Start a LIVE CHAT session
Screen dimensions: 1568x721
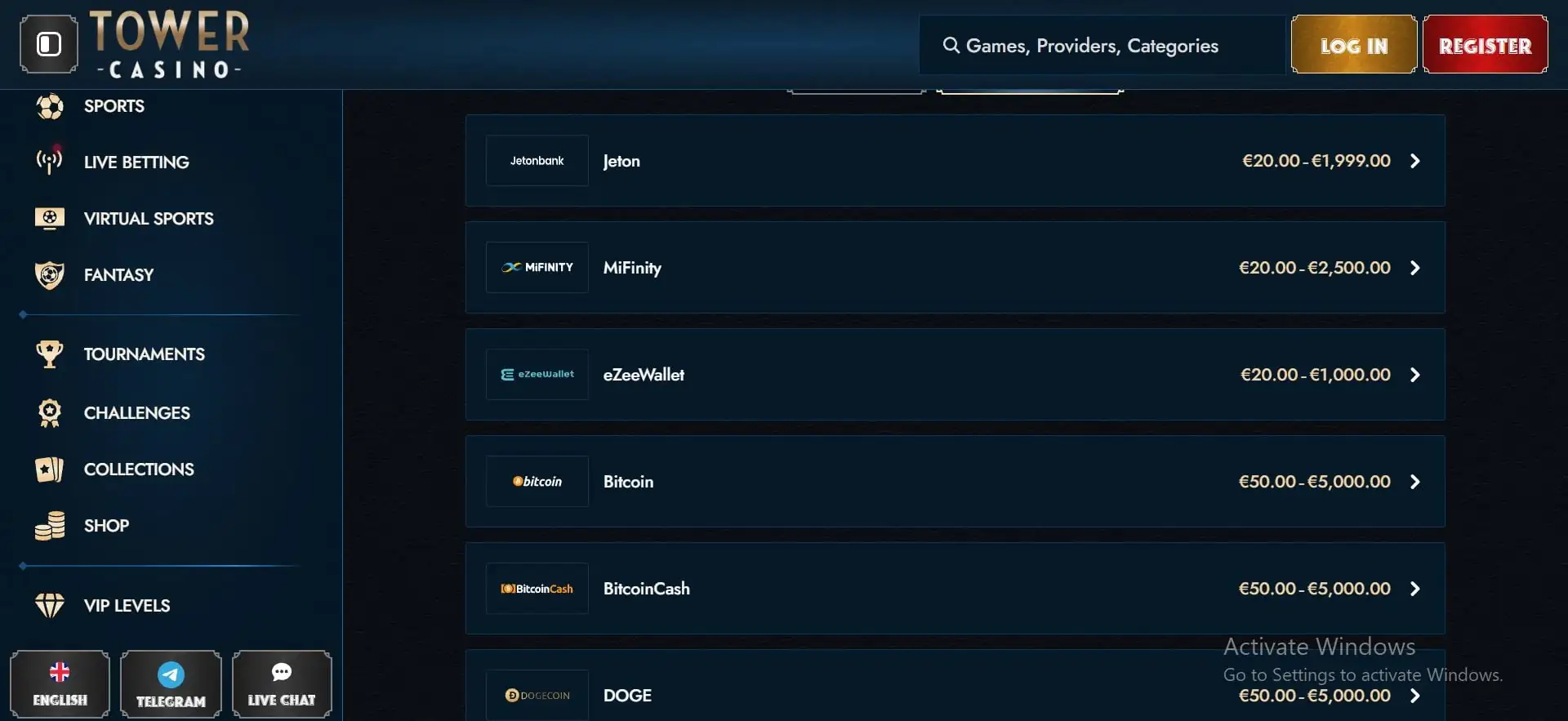pos(282,684)
